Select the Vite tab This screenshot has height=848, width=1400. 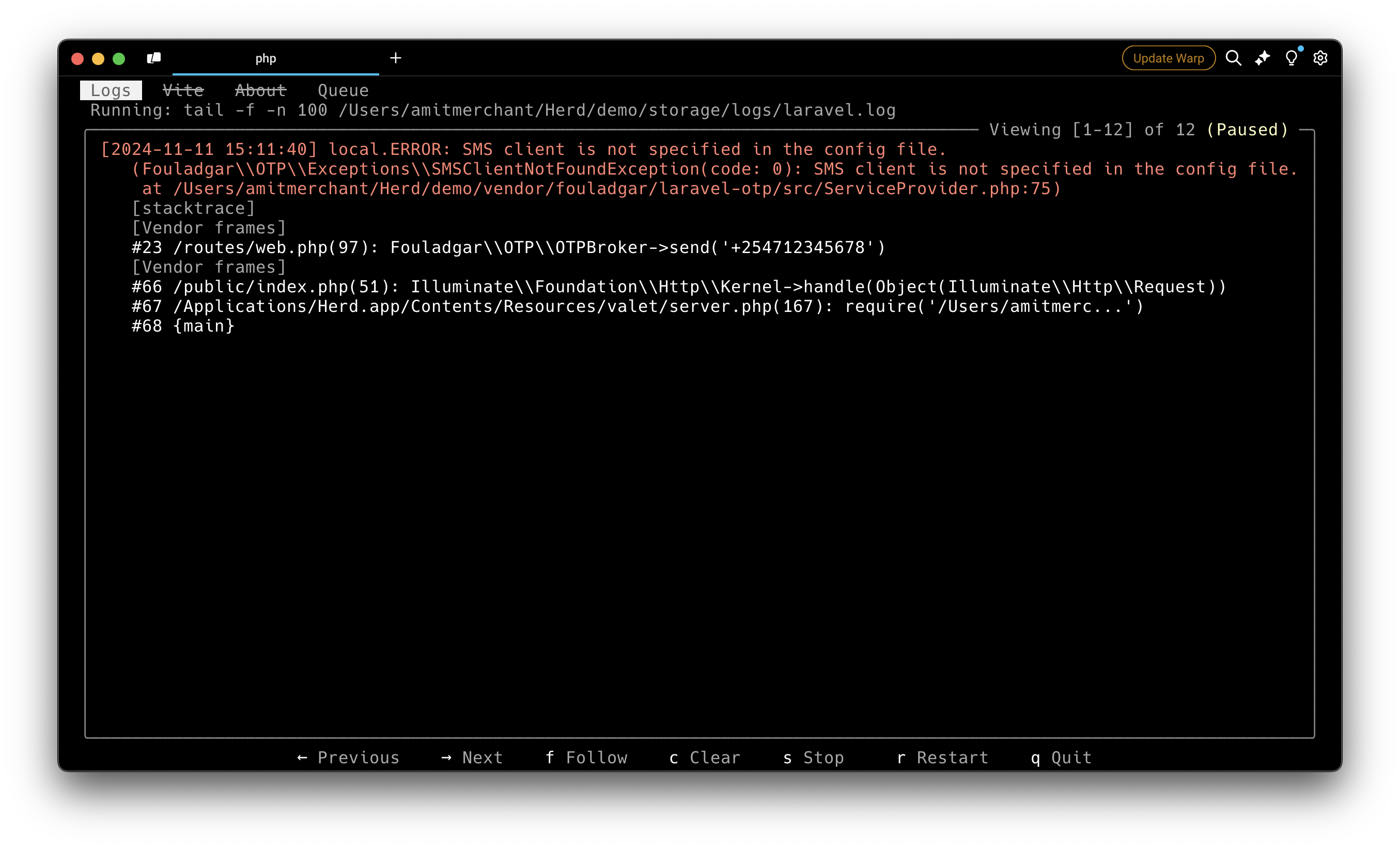click(x=183, y=90)
